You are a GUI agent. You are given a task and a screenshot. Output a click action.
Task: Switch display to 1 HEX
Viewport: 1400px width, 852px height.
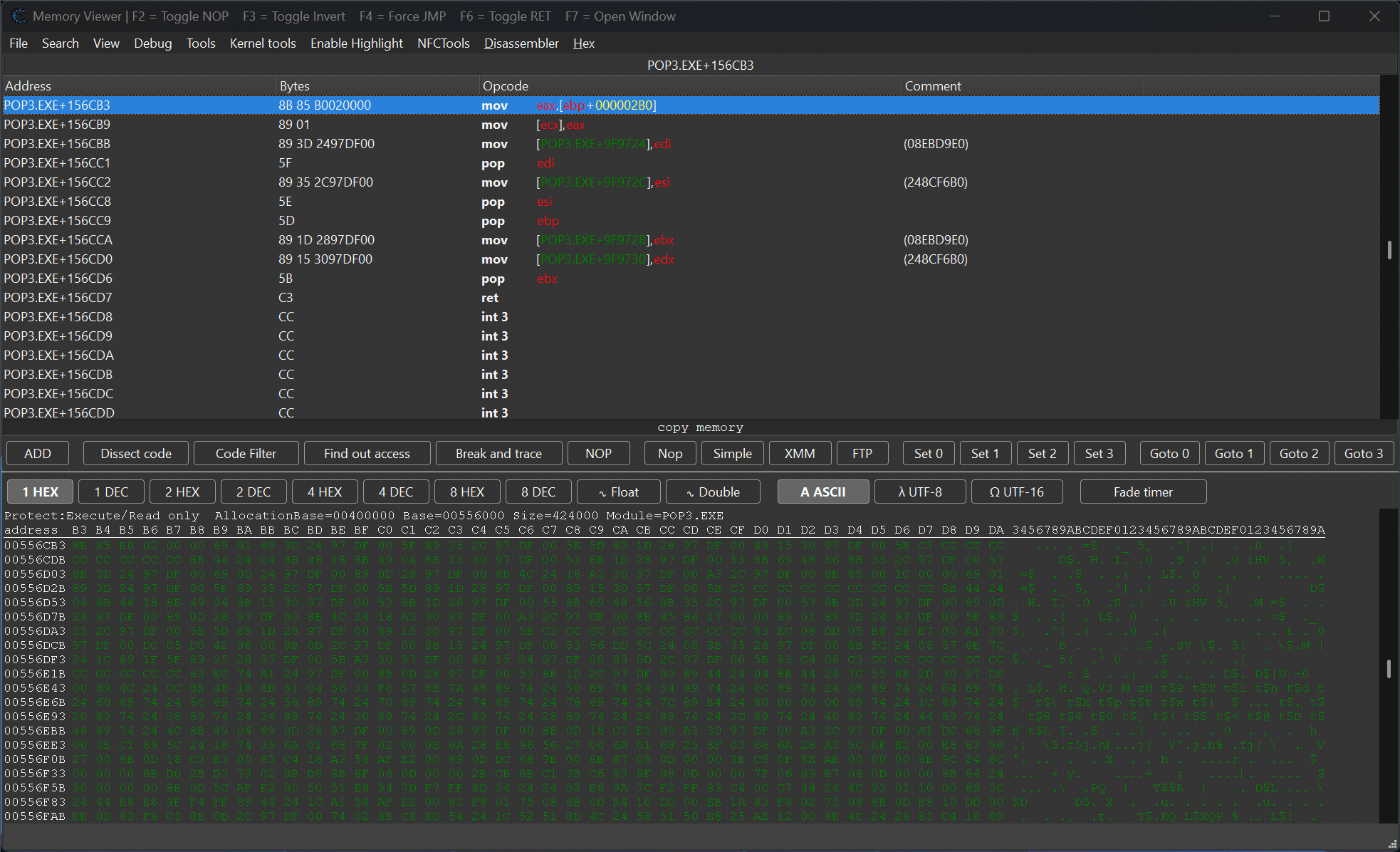click(40, 492)
